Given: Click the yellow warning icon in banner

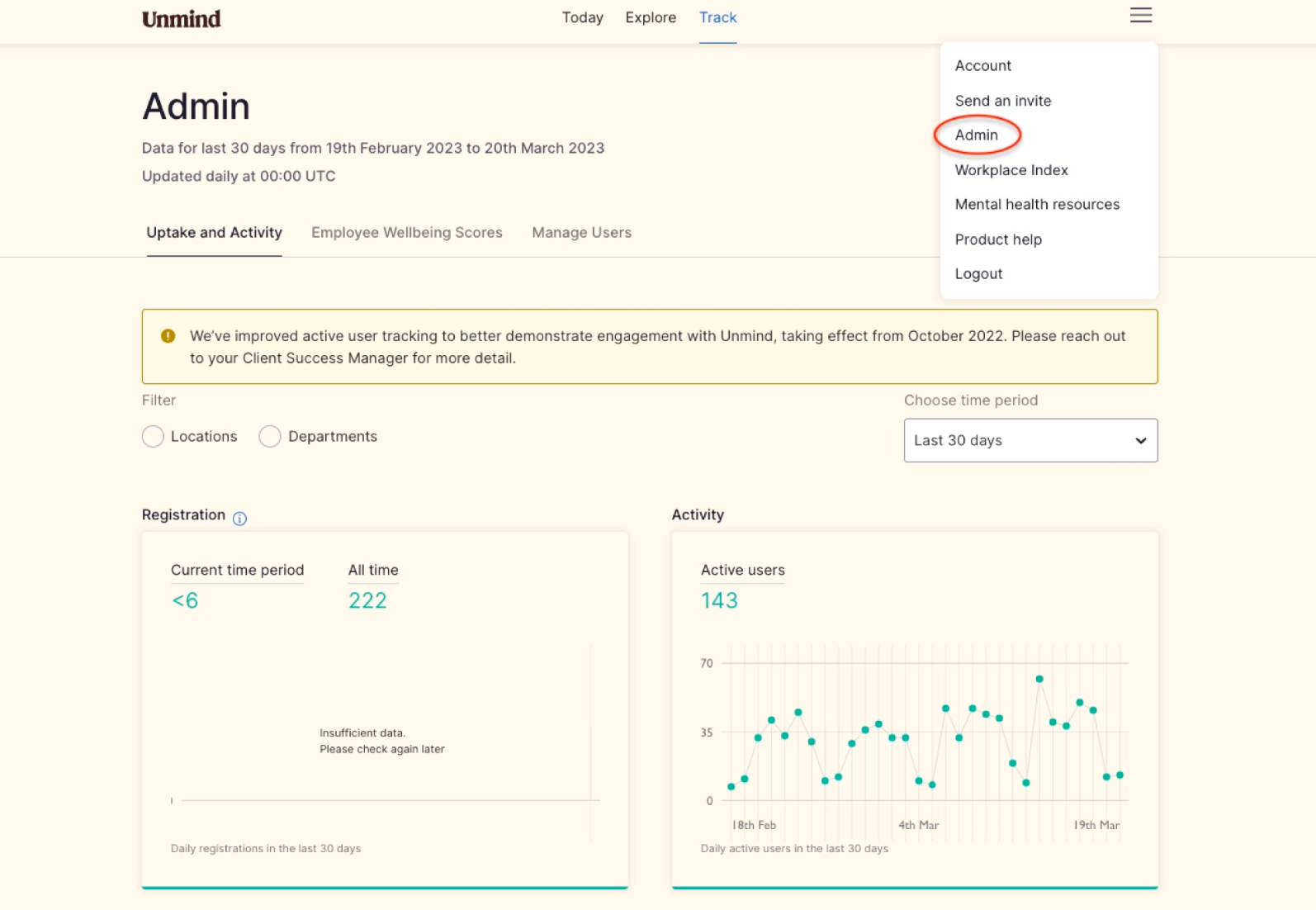Looking at the screenshot, I should tap(168, 335).
